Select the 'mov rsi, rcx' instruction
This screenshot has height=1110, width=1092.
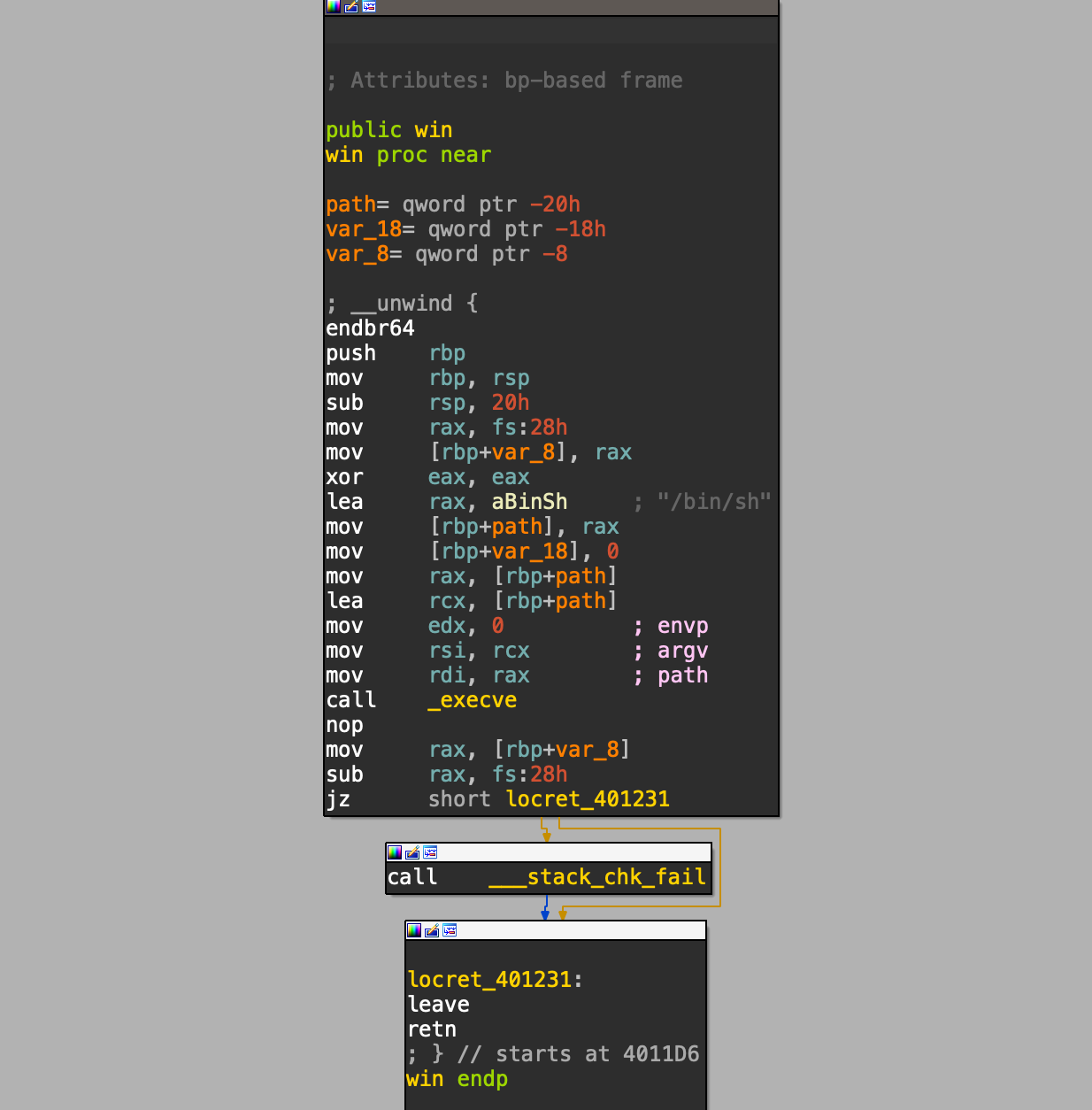click(427, 651)
